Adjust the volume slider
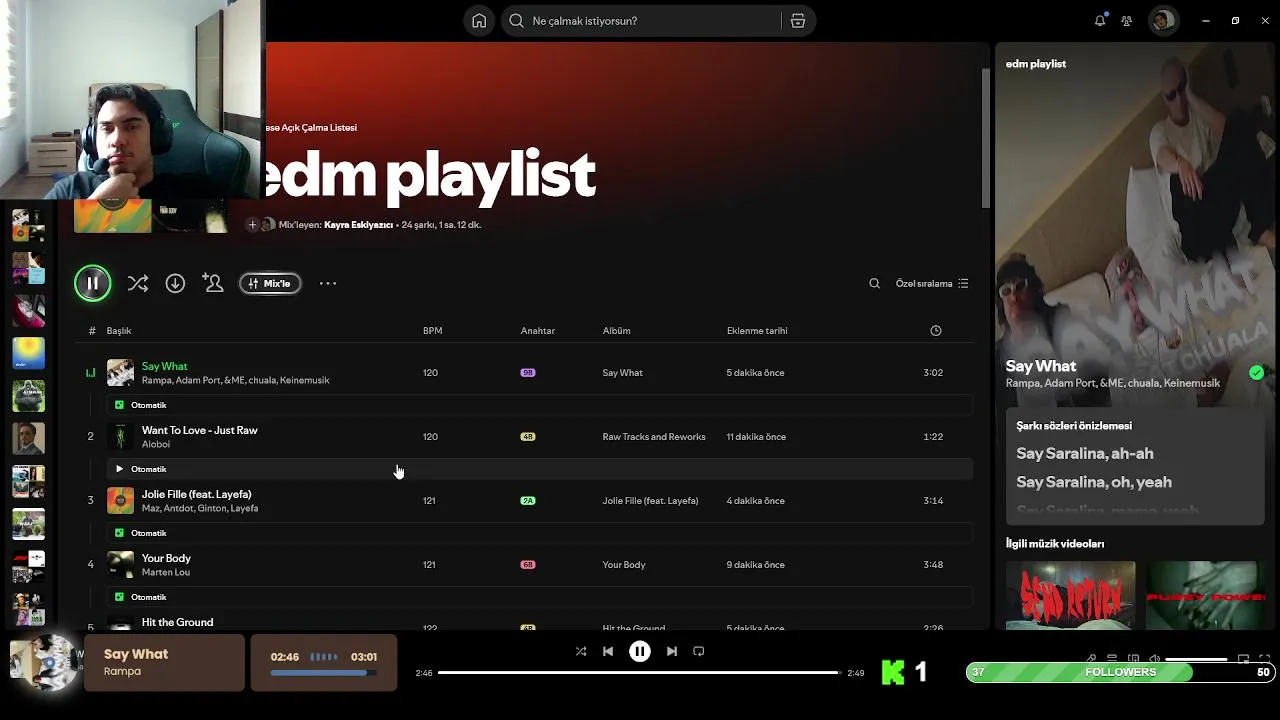This screenshot has height=720, width=1280. point(1197,660)
